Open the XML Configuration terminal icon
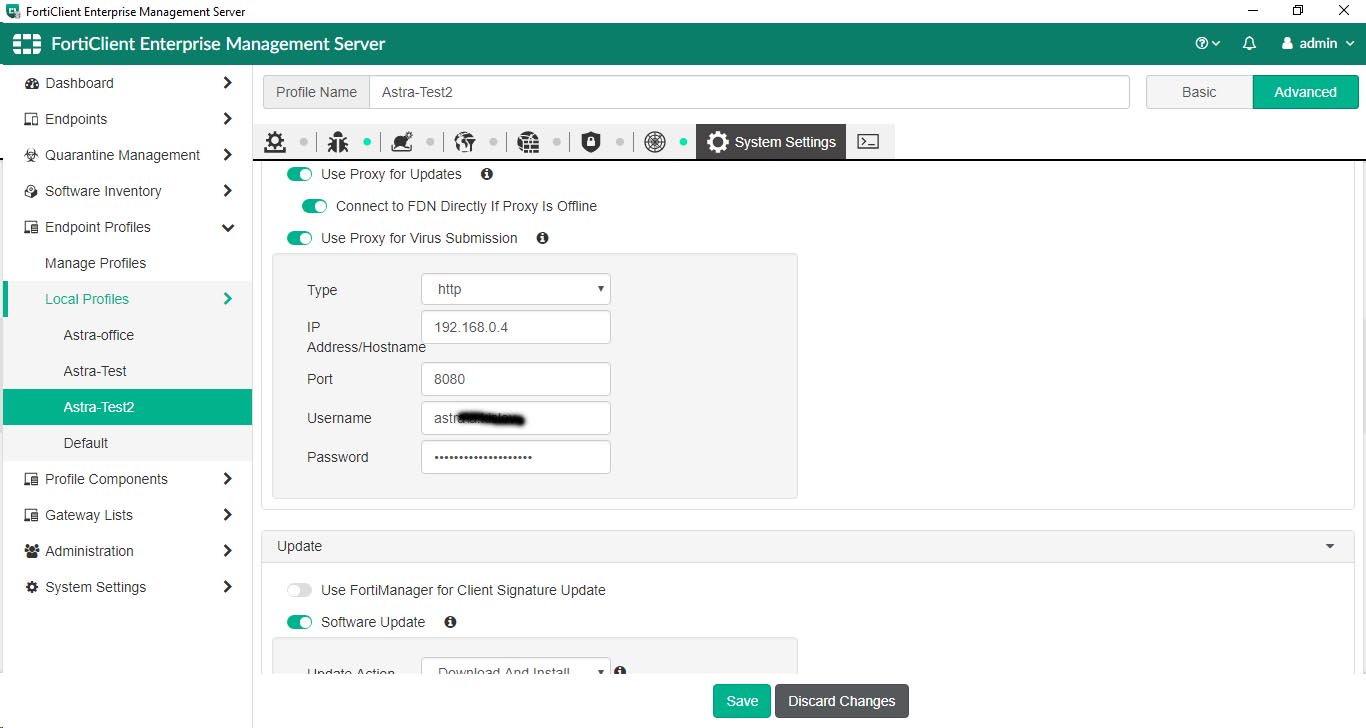 click(868, 141)
